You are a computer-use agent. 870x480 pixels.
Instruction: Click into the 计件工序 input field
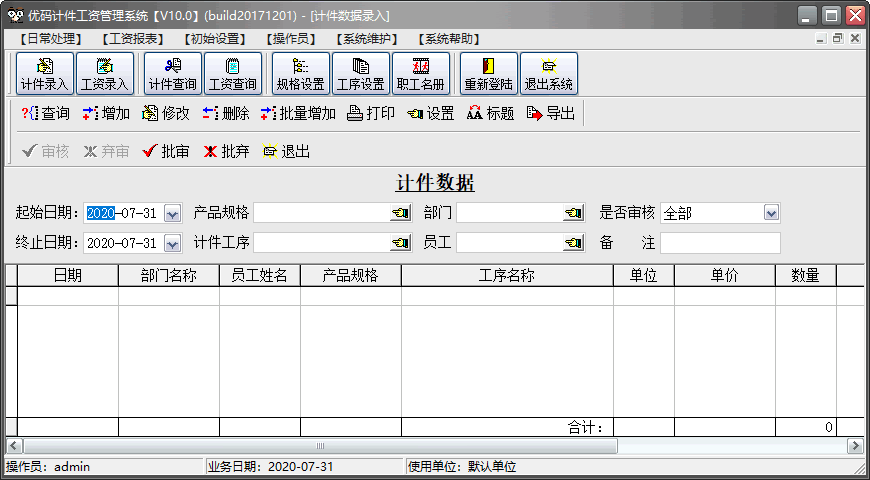coord(322,243)
